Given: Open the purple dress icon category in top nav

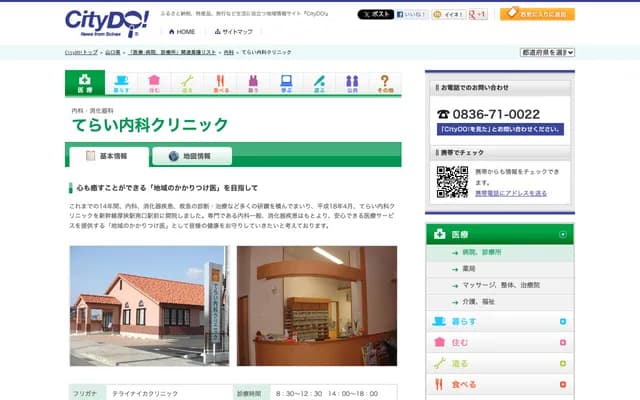Looking at the screenshot, I should click(x=253, y=84).
